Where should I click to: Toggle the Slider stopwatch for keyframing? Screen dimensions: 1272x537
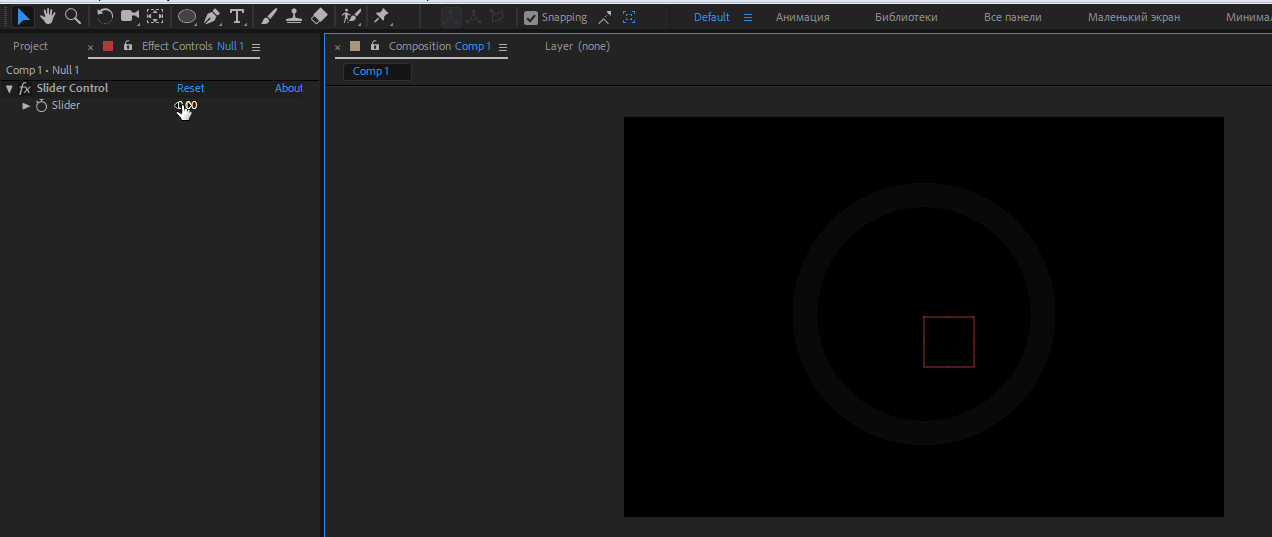[42, 106]
